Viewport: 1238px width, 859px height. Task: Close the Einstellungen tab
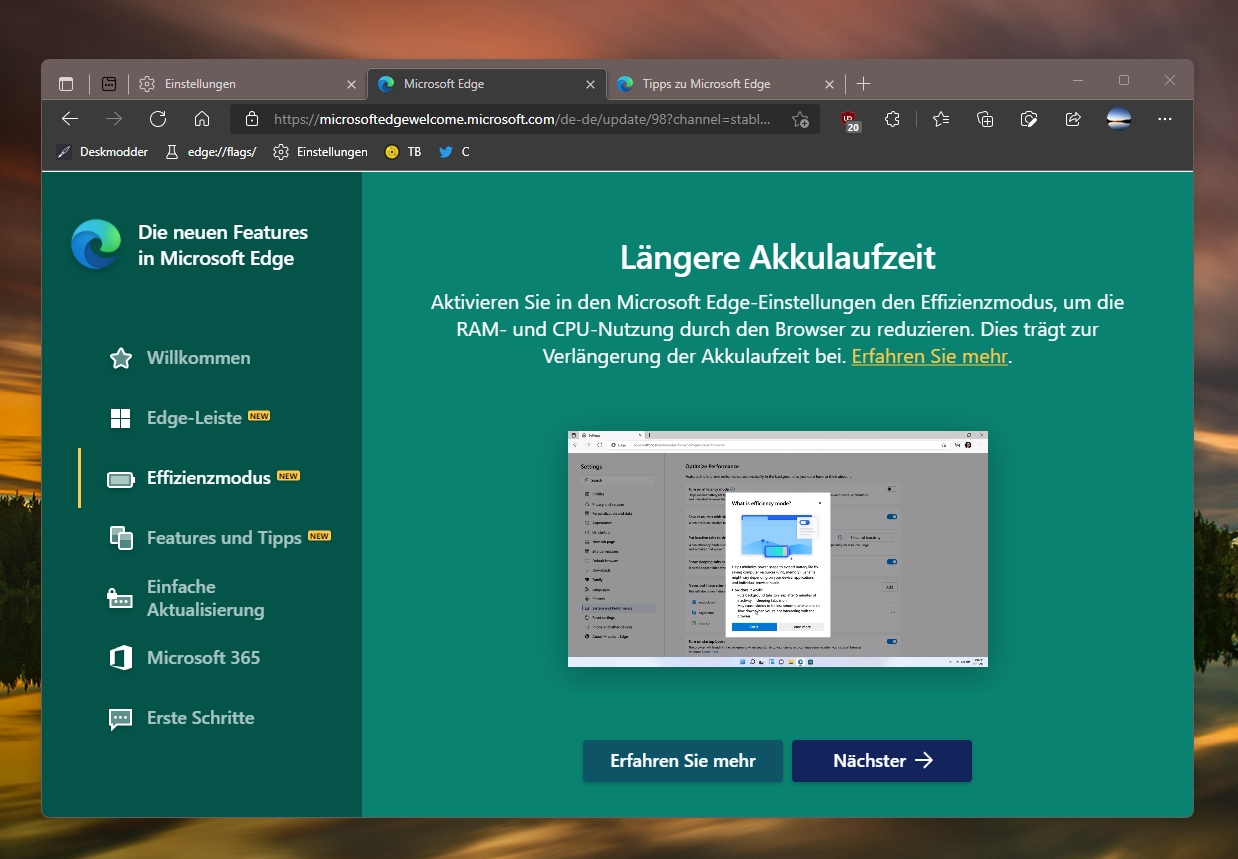click(351, 84)
